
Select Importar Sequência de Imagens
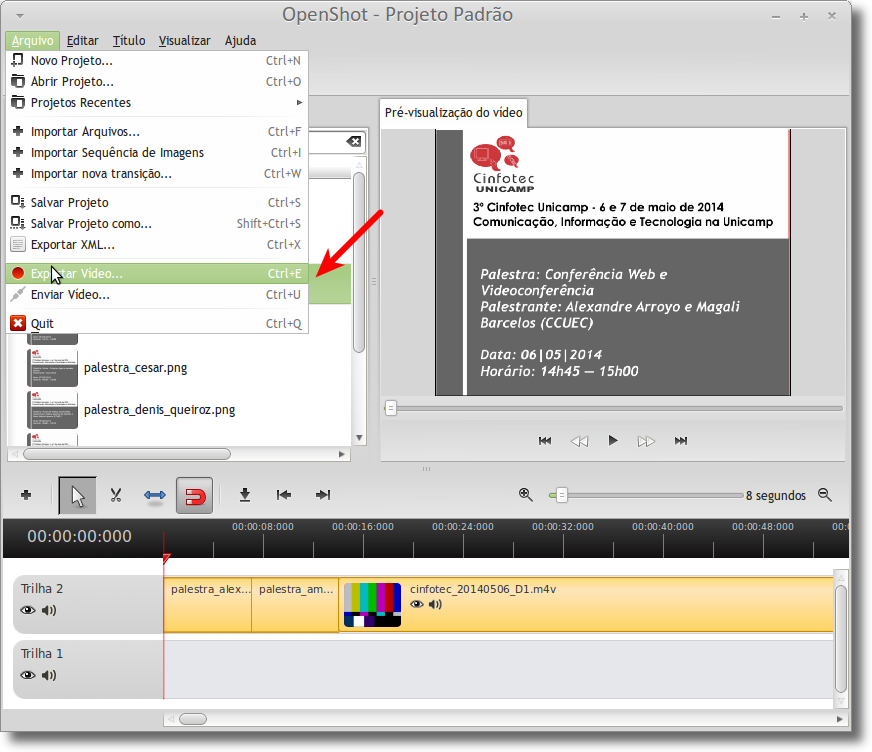(157, 153)
